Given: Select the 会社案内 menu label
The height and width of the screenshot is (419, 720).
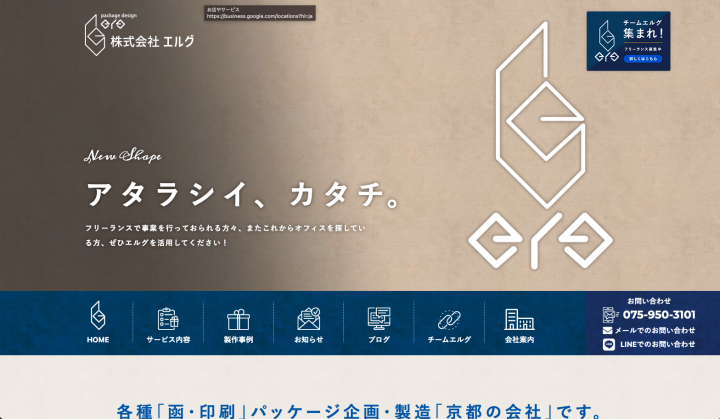Looking at the screenshot, I should point(519,340).
